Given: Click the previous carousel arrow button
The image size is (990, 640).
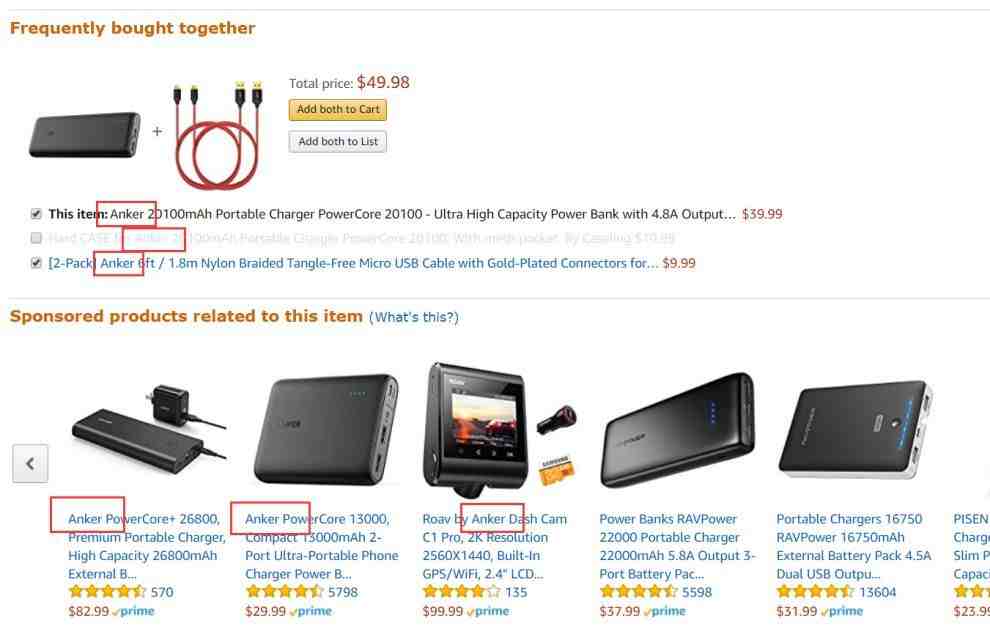Looking at the screenshot, I should (x=30, y=464).
